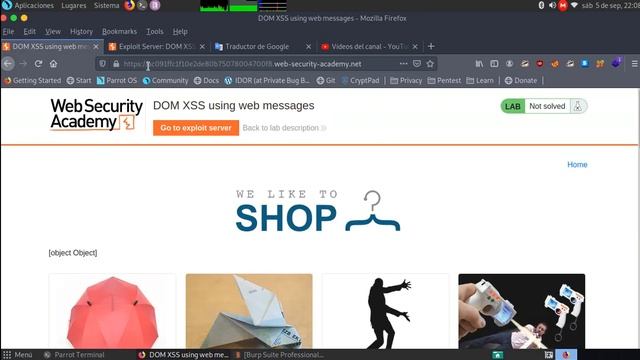
Task: Open the CryptPad bookmark
Action: coord(360,80)
